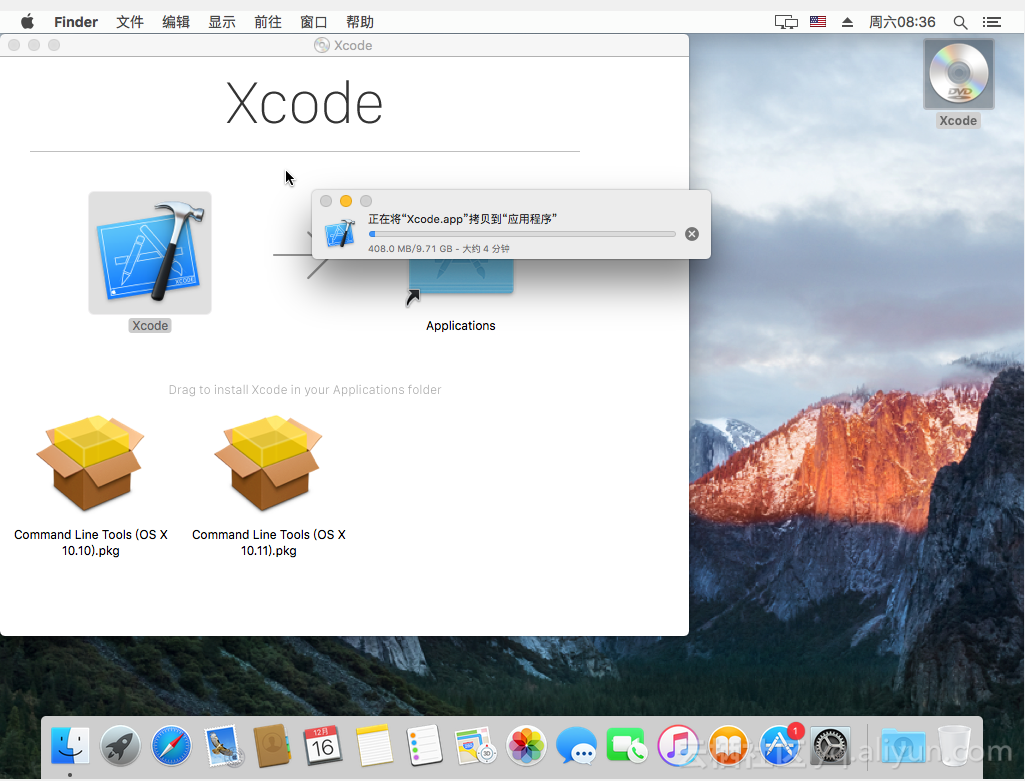The width and height of the screenshot is (1025, 781).
Task: Open the Xcode DVD volume on desktop
Action: point(958,74)
